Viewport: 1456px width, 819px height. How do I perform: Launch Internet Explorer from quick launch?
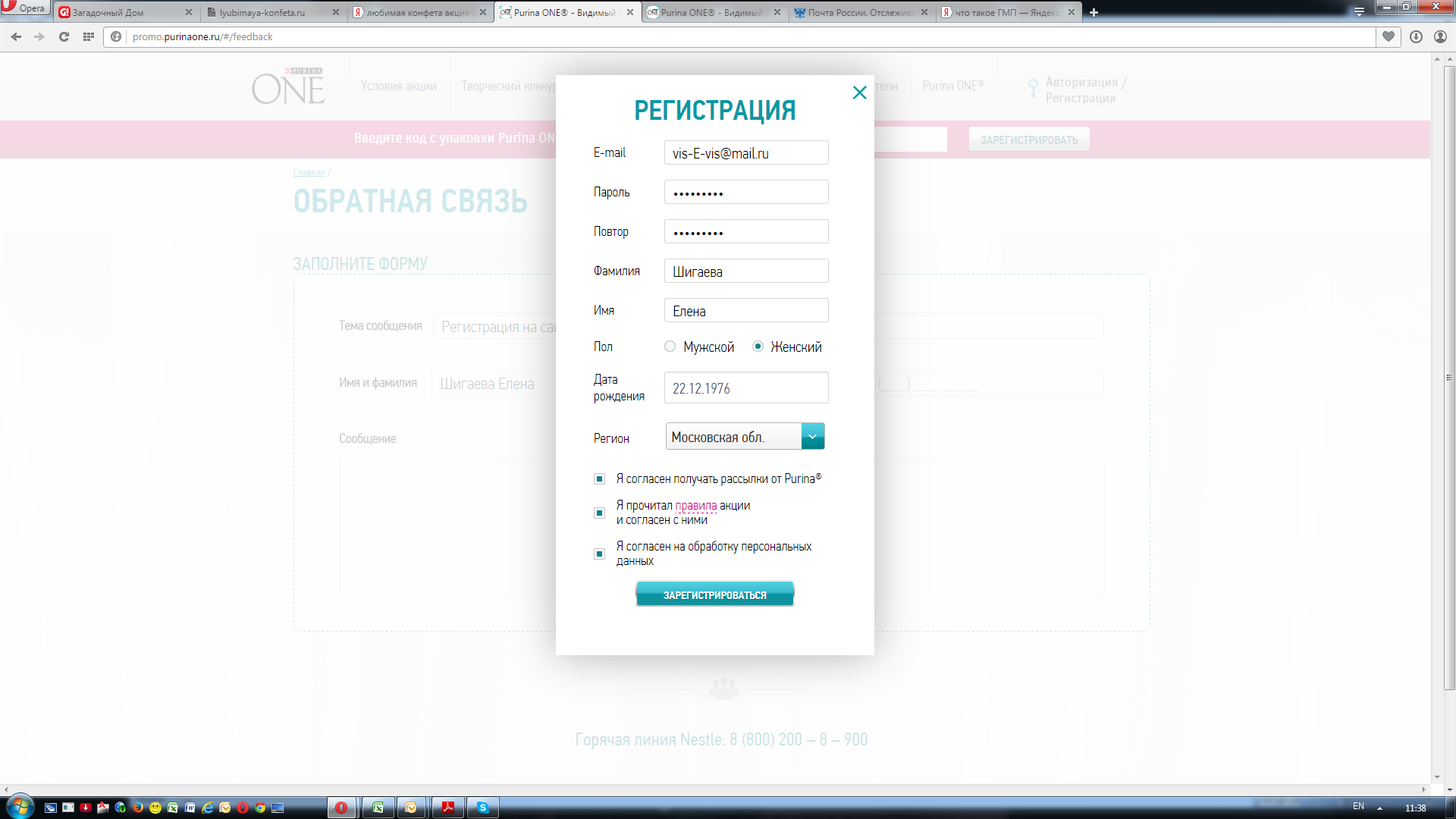[x=208, y=808]
